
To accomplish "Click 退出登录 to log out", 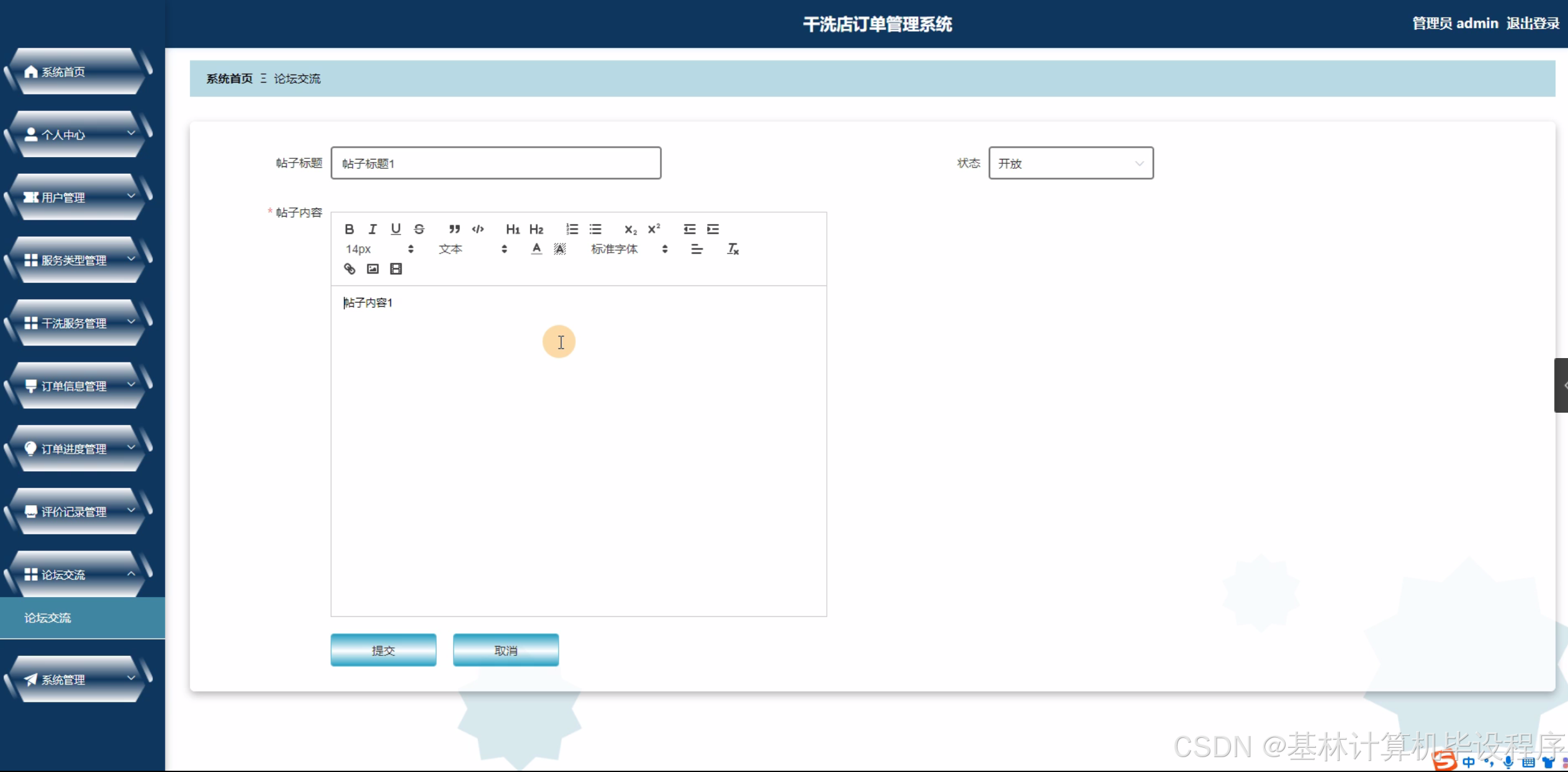I will [x=1532, y=24].
